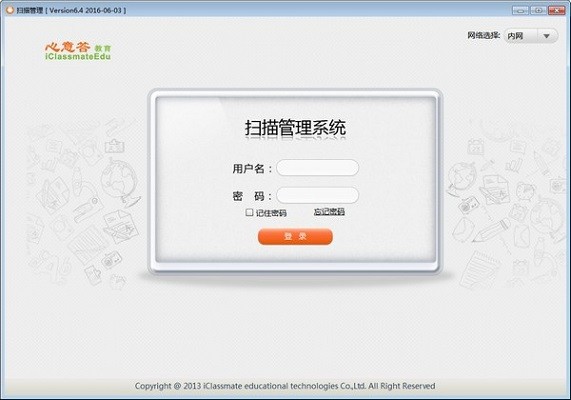Open the 网络选择 network dropdown arrow
571x400 pixels.
click(546, 36)
